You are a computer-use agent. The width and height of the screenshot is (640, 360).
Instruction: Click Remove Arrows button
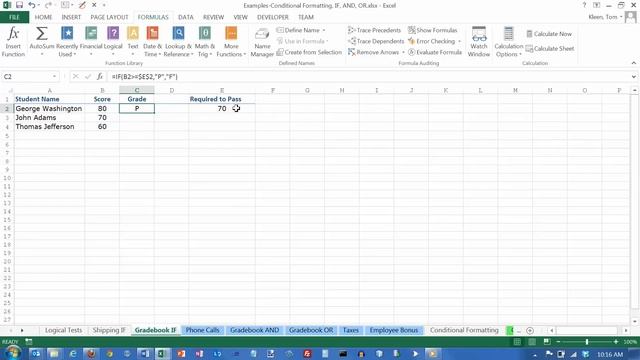coord(373,52)
